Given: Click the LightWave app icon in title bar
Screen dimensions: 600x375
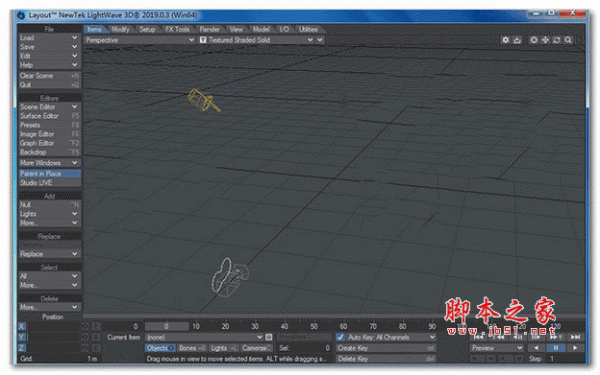Looking at the screenshot, I should [x=21, y=15].
